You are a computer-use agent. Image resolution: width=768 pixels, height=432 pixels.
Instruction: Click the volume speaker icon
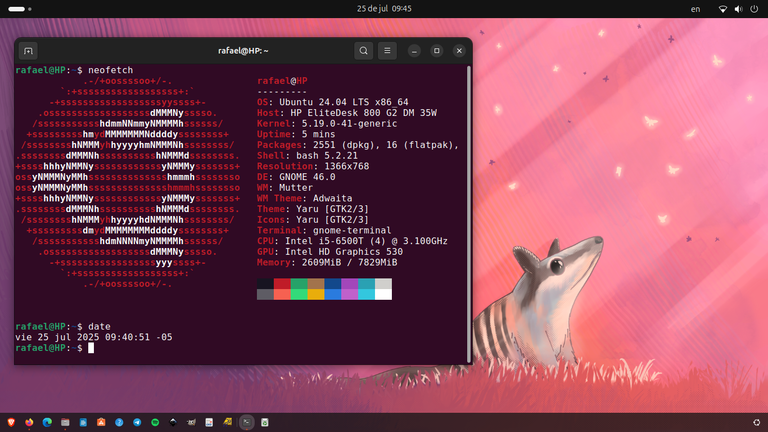pos(738,9)
